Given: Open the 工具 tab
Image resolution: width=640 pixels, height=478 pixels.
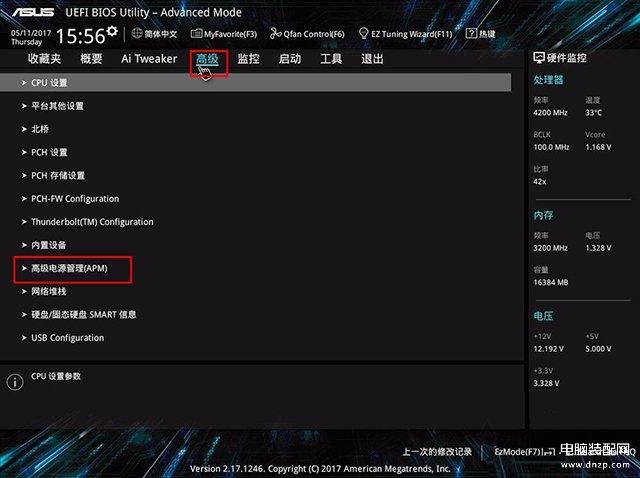Looking at the screenshot, I should pos(331,59).
